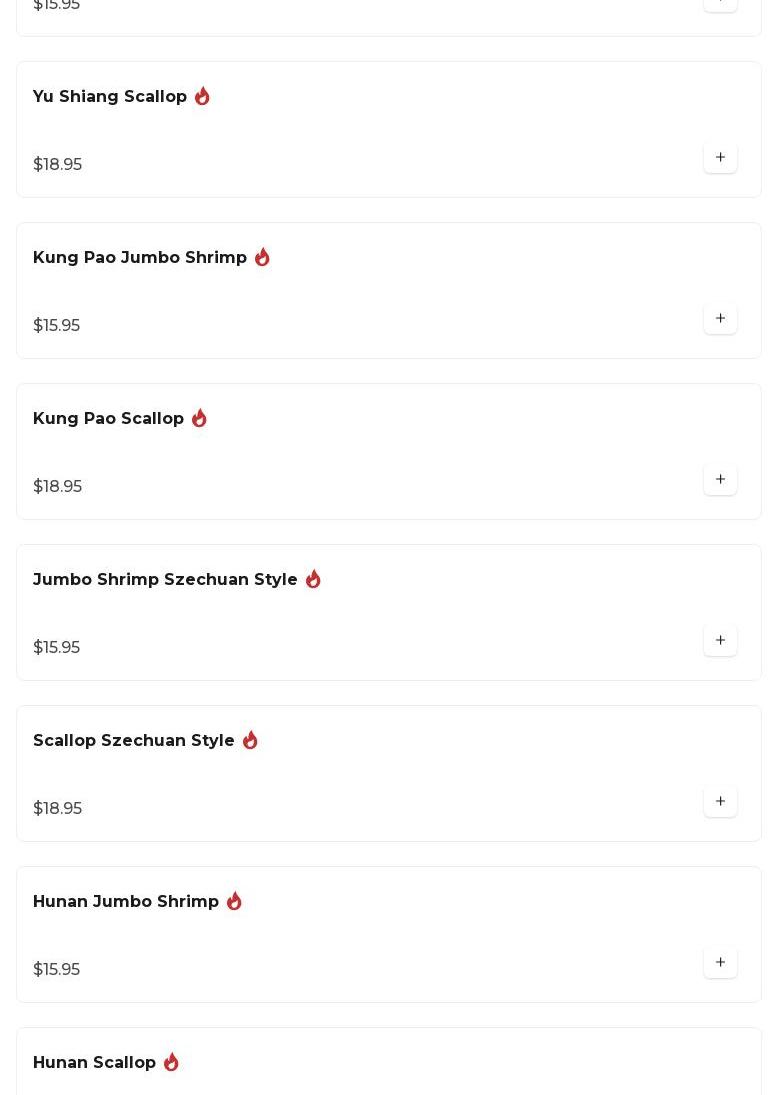Select the Kung Pao Scallop $18.95 price
778x1095 pixels.
coord(57,486)
